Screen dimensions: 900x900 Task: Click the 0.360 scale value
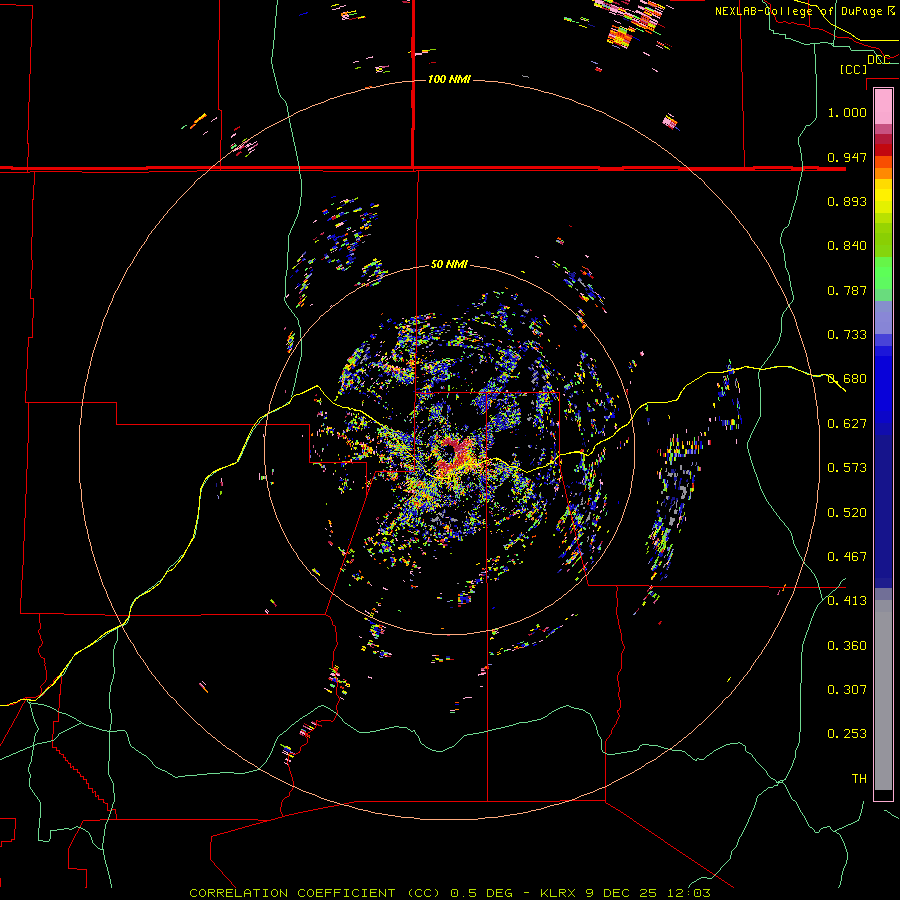click(847, 646)
